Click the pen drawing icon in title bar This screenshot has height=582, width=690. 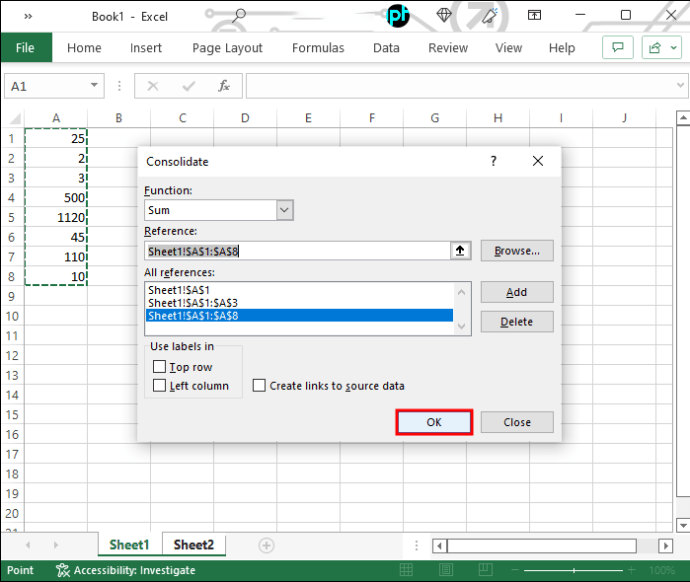tap(489, 16)
